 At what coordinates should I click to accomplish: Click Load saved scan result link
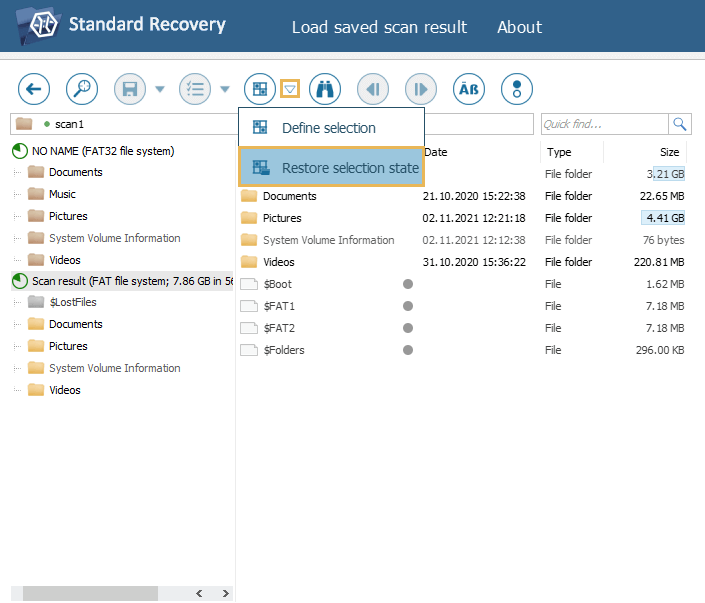pyautogui.click(x=379, y=27)
